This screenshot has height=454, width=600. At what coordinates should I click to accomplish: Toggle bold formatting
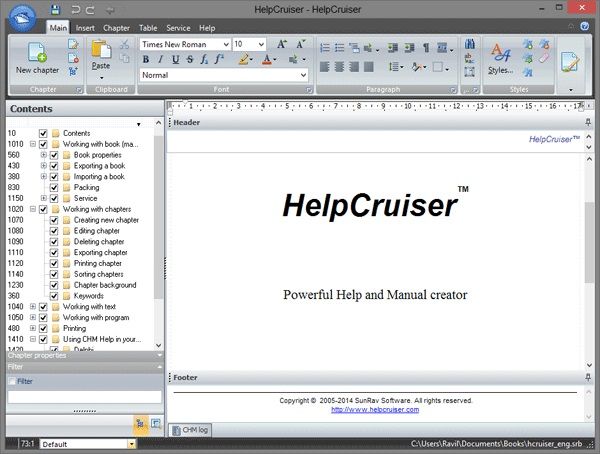pos(146,59)
